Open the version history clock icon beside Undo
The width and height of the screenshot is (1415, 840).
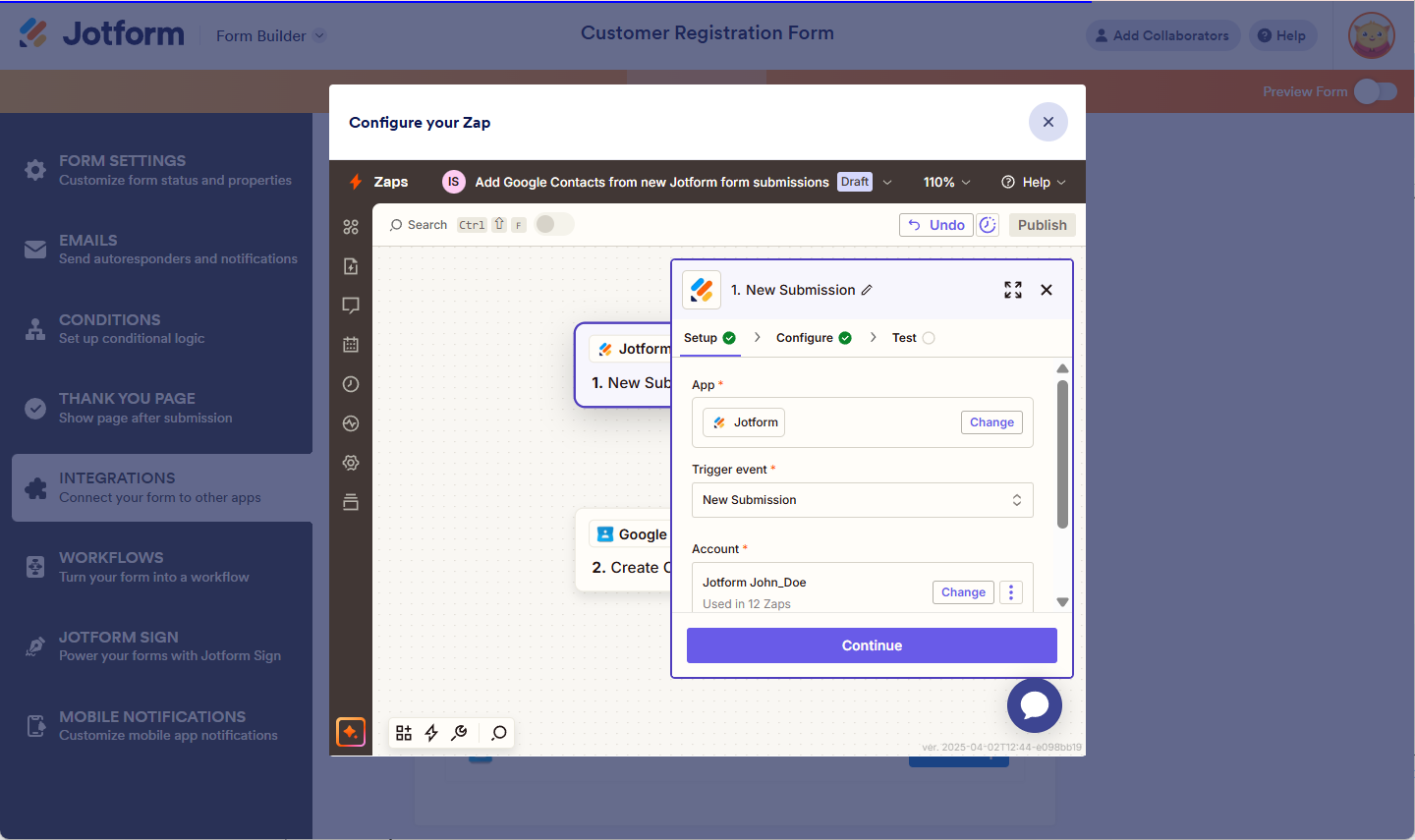point(988,225)
